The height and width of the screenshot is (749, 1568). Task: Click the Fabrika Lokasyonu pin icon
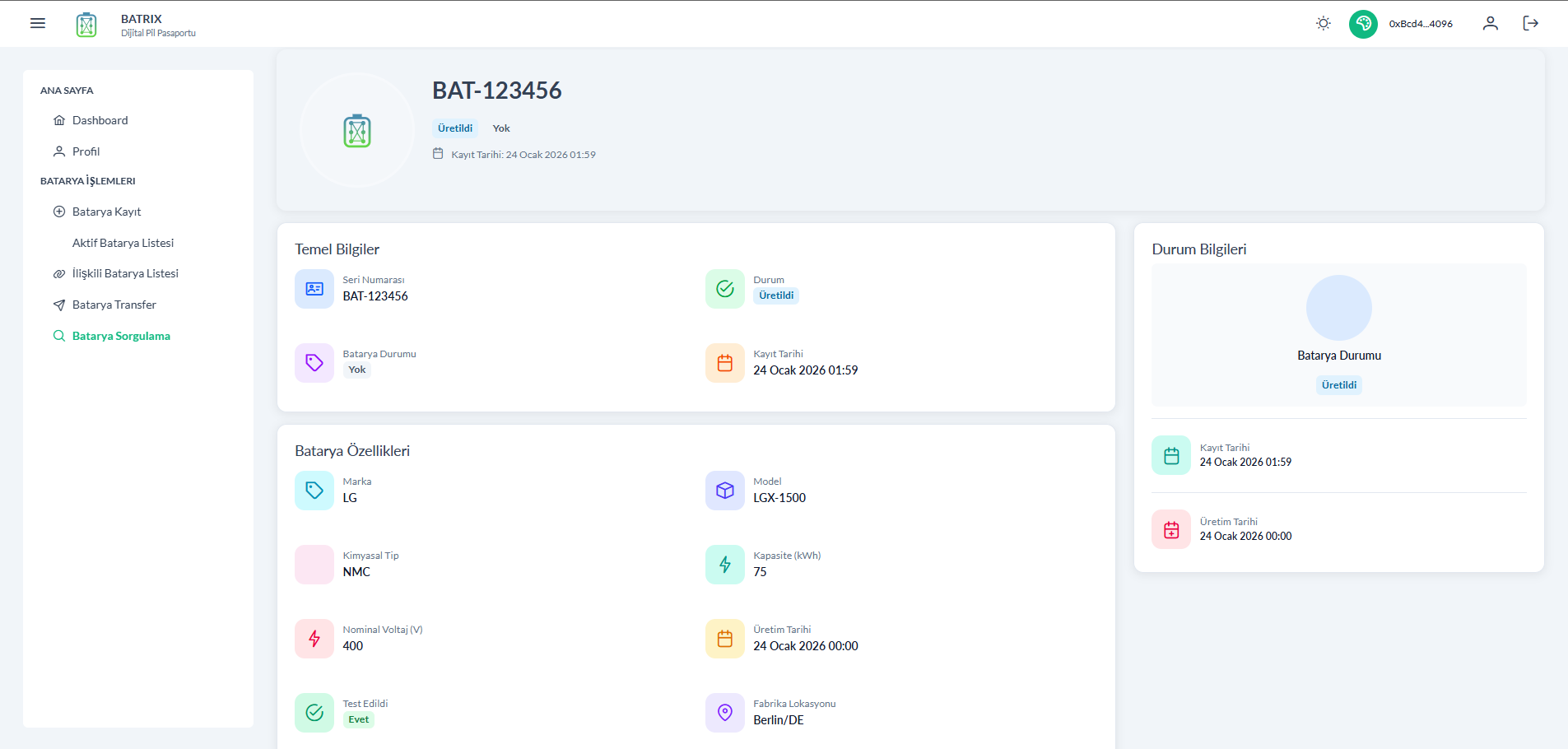724,713
